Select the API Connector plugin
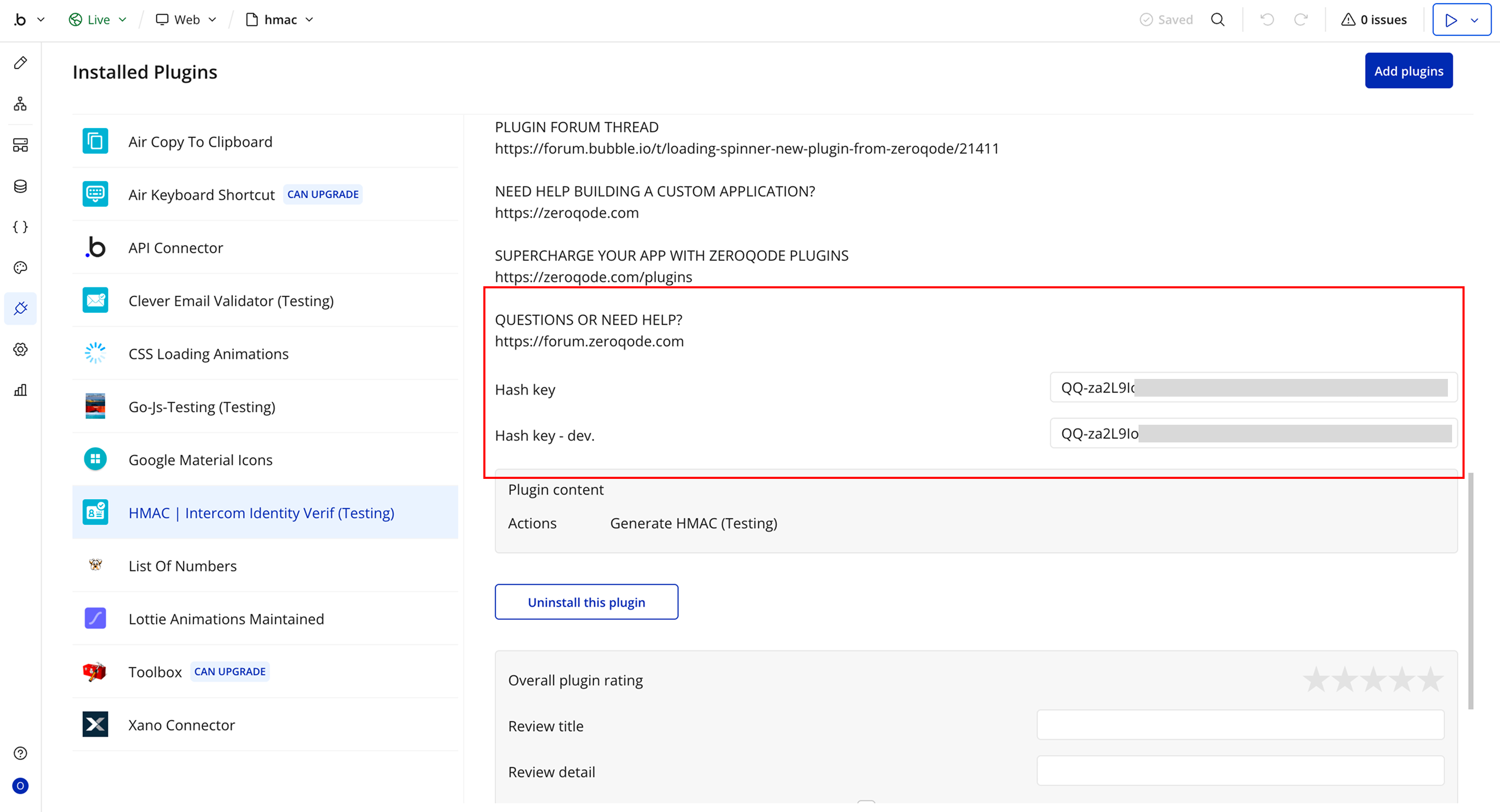The height and width of the screenshot is (812, 1500). click(x=176, y=248)
